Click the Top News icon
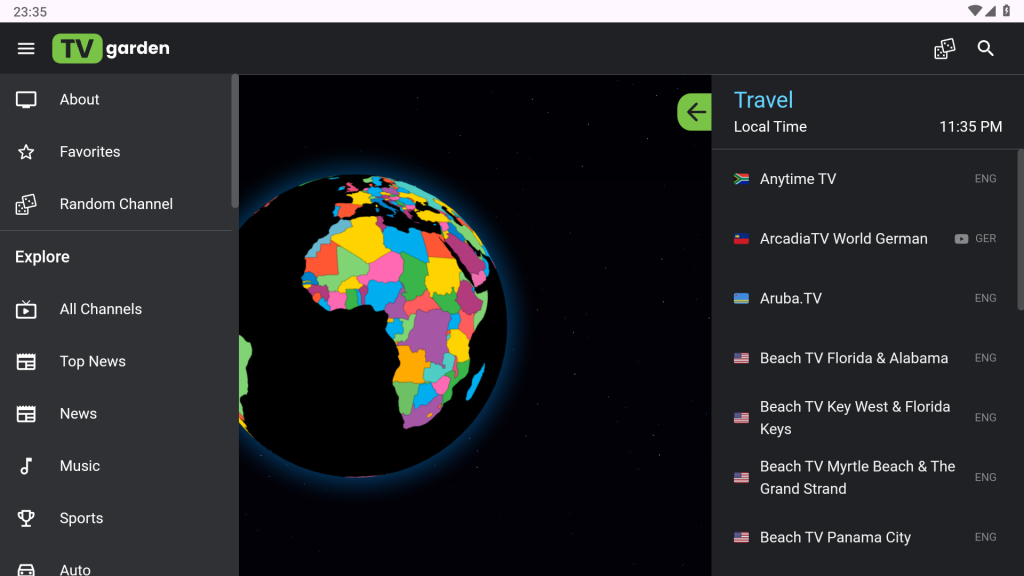Screen dimensions: 1024x576 pyautogui.click(x=26, y=361)
